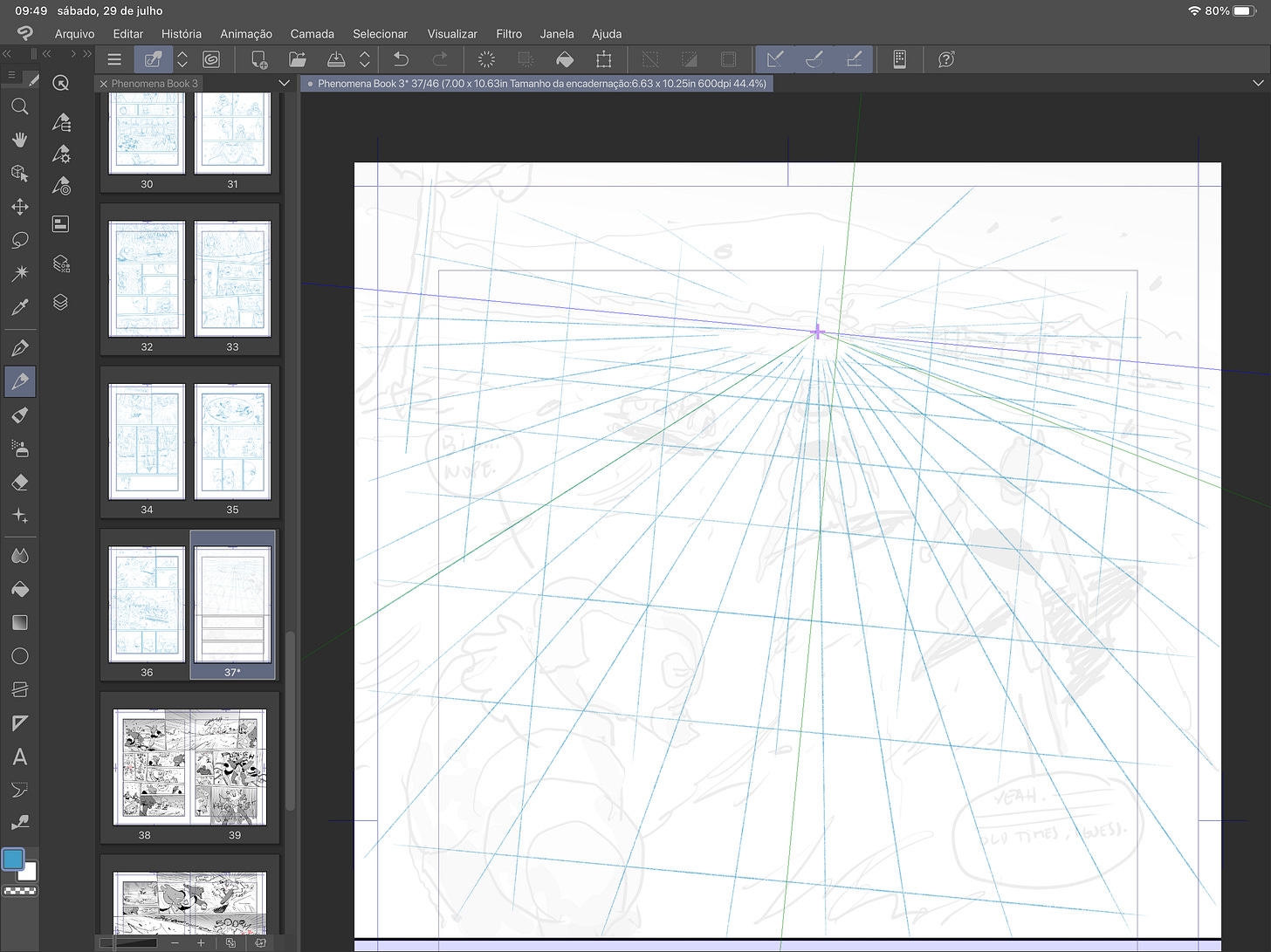This screenshot has width=1271, height=952.
Task: Select the Zoom magnifier tool
Action: point(19,106)
